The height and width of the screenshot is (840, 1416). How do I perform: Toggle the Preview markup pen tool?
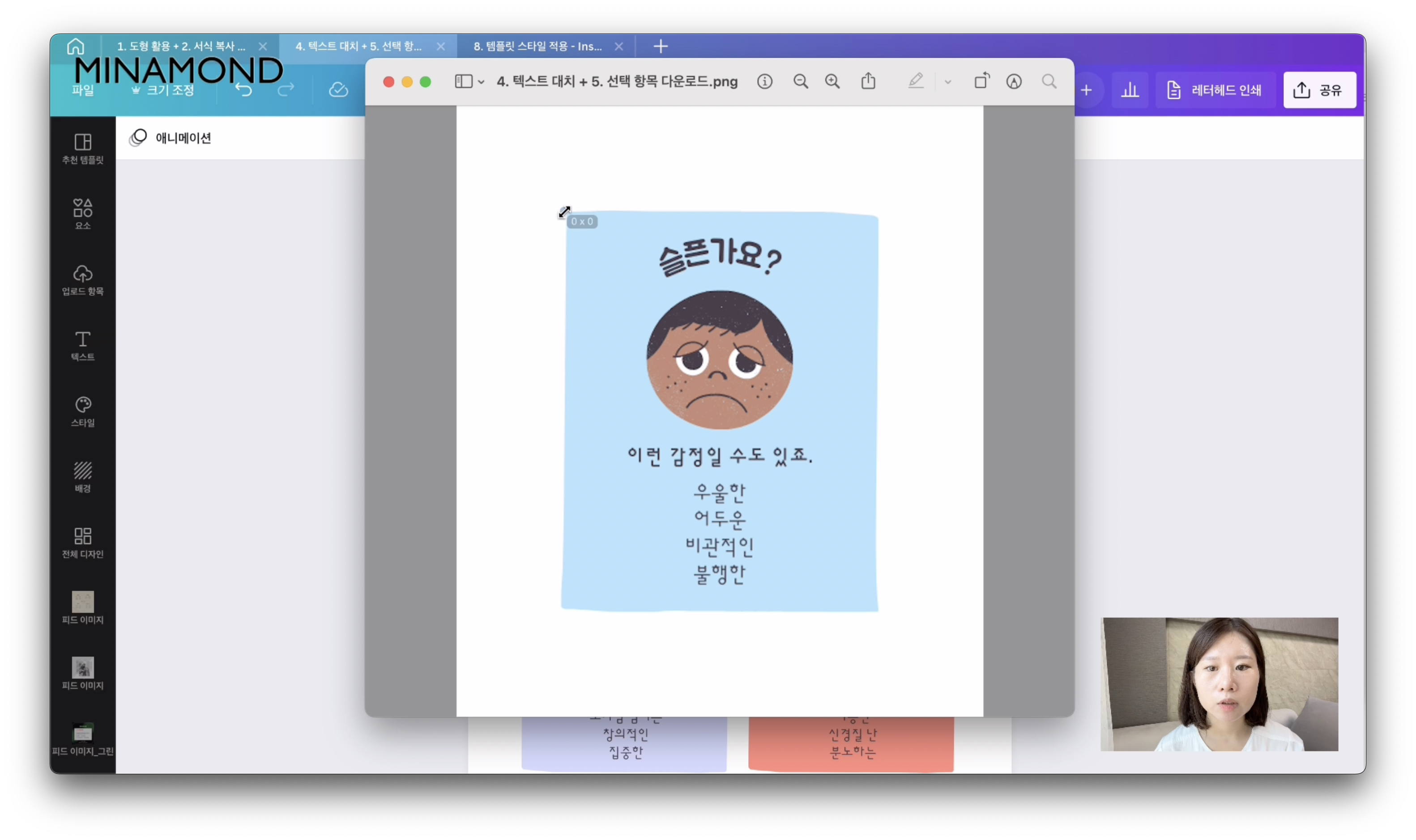click(x=916, y=81)
